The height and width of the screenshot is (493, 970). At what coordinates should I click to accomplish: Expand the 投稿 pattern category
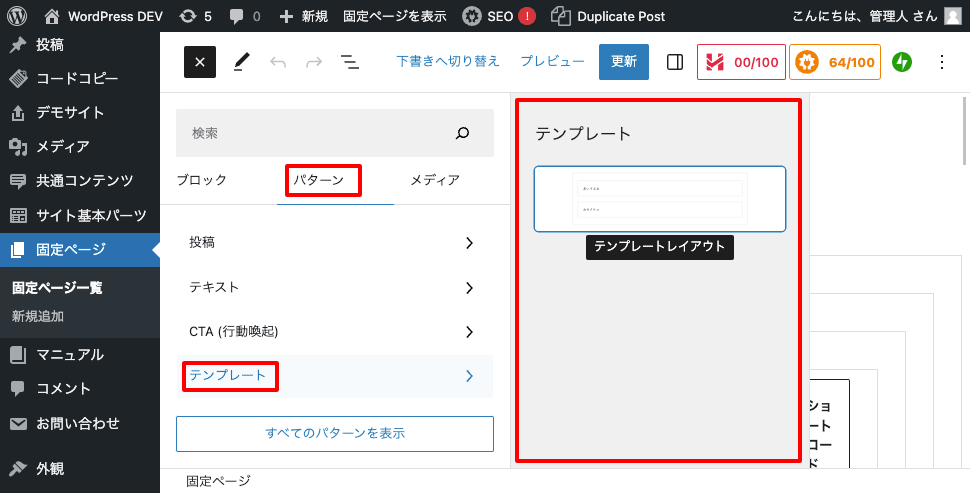point(334,242)
